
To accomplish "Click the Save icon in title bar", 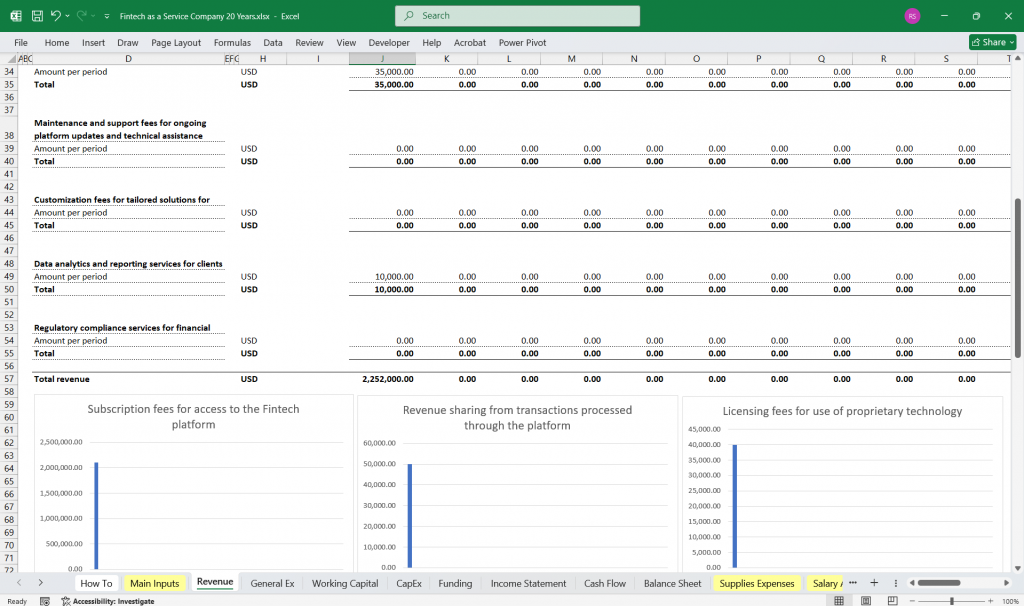I will [x=37, y=16].
